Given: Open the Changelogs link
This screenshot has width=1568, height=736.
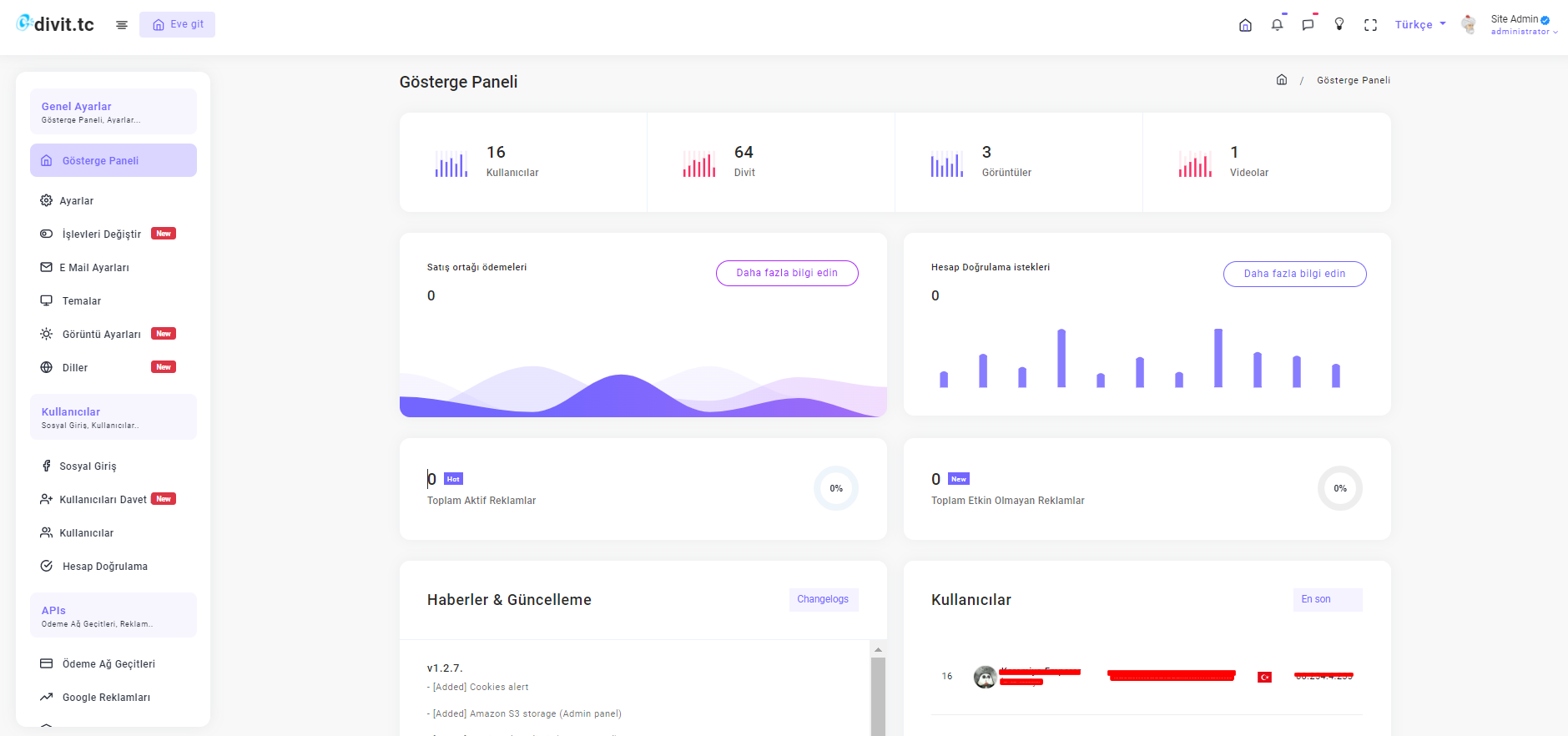Looking at the screenshot, I should click(x=823, y=599).
